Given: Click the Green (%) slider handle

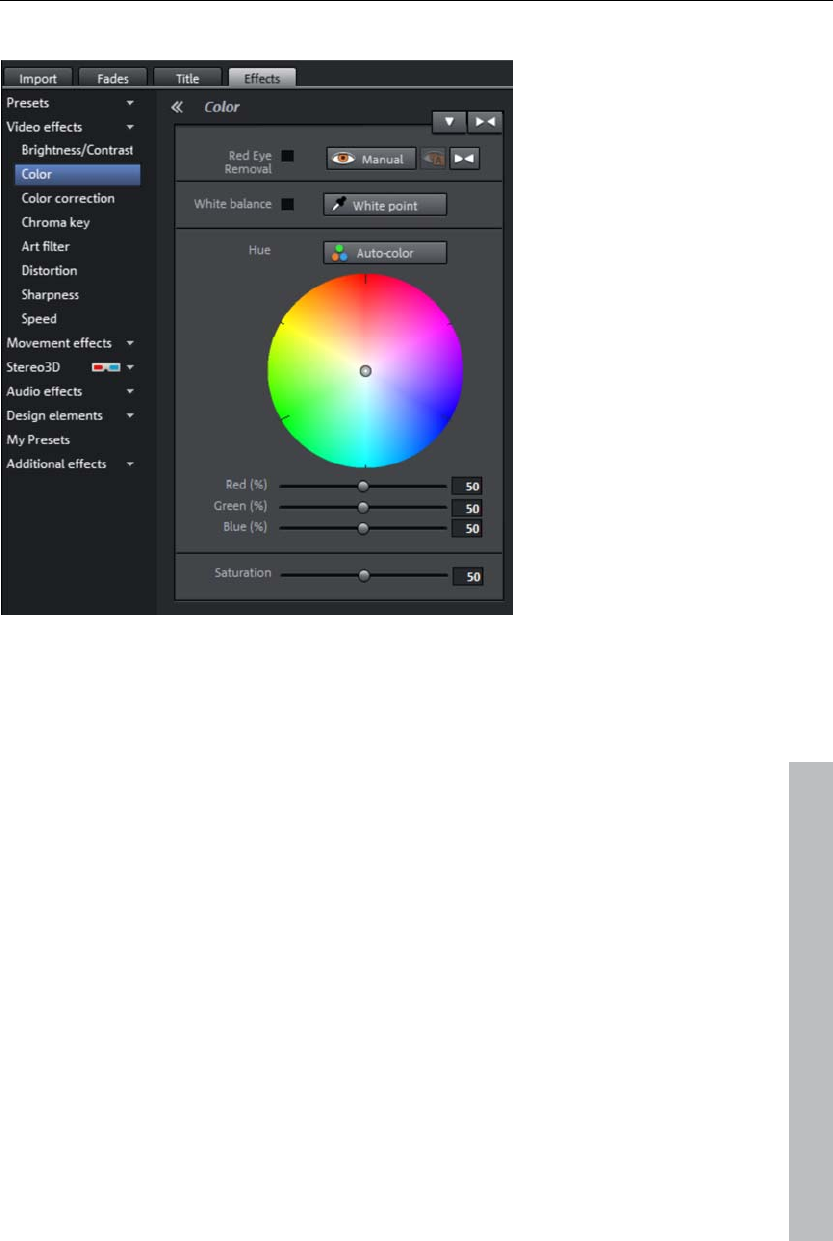Looking at the screenshot, I should click(364, 507).
